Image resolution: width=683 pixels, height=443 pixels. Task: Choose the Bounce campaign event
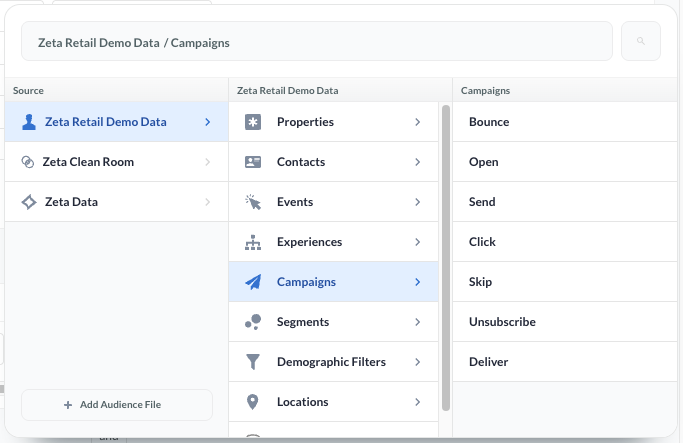pos(565,122)
